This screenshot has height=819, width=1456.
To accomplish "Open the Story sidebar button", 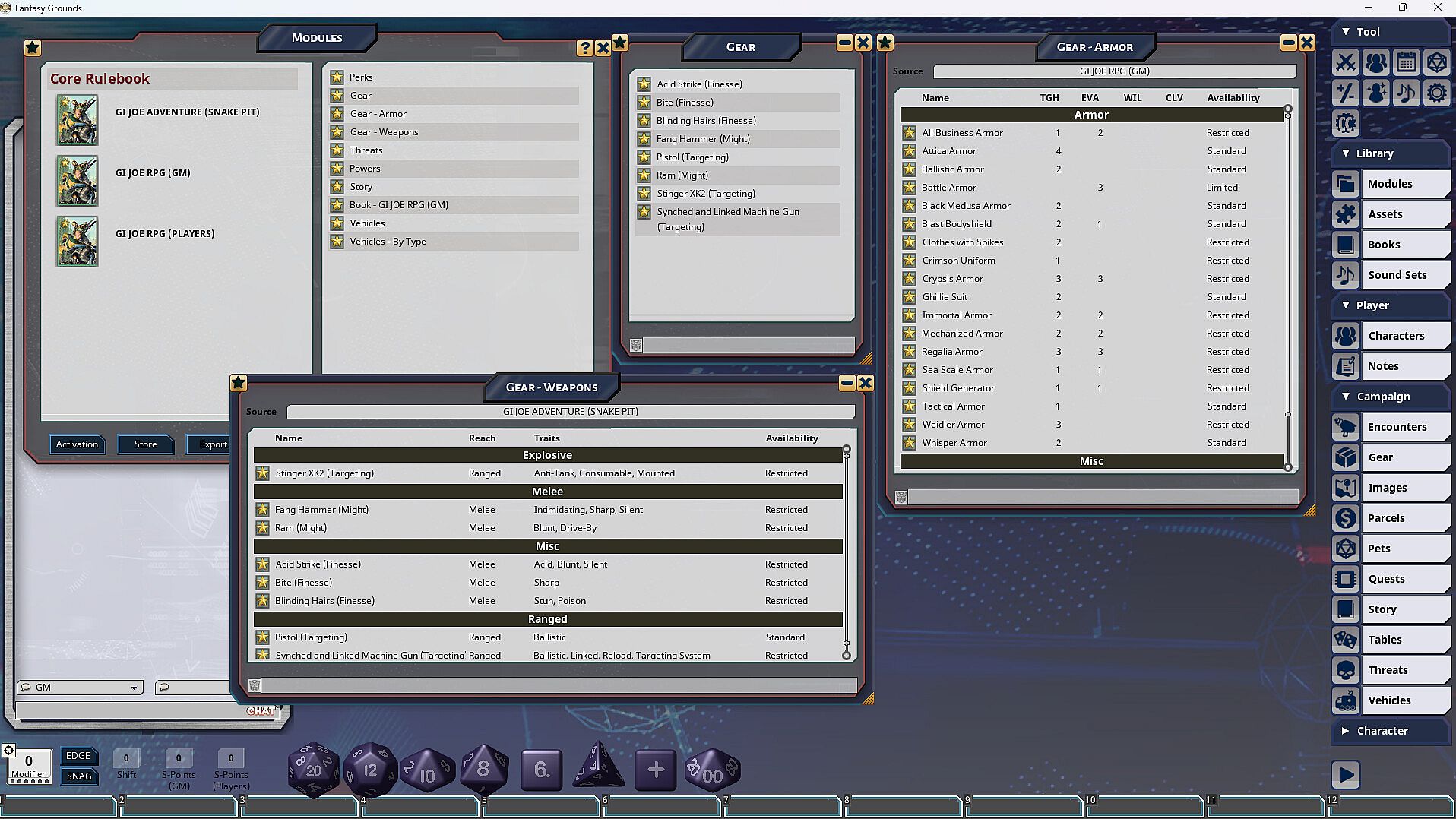I will point(1404,609).
